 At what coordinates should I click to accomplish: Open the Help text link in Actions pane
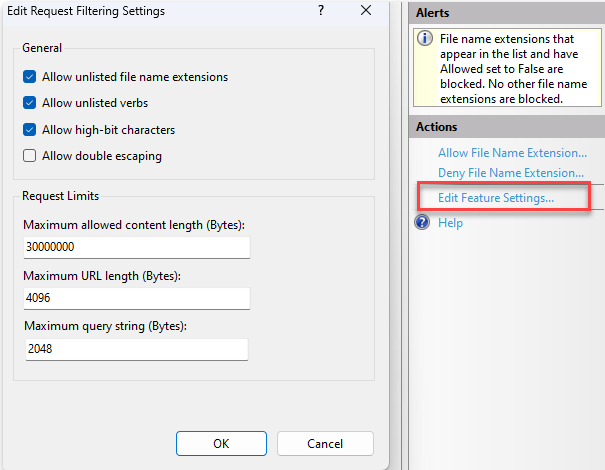[x=450, y=223]
